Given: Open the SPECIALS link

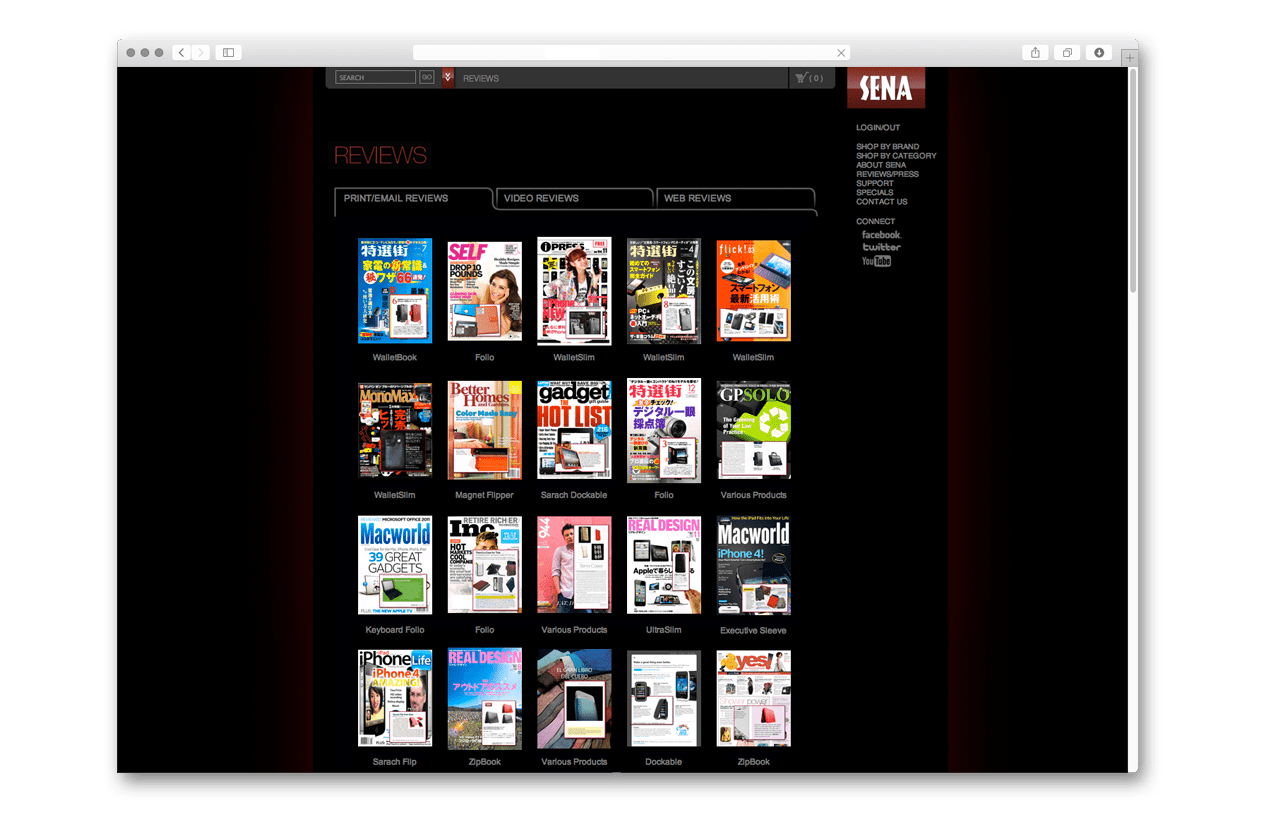Looking at the screenshot, I should tap(875, 192).
